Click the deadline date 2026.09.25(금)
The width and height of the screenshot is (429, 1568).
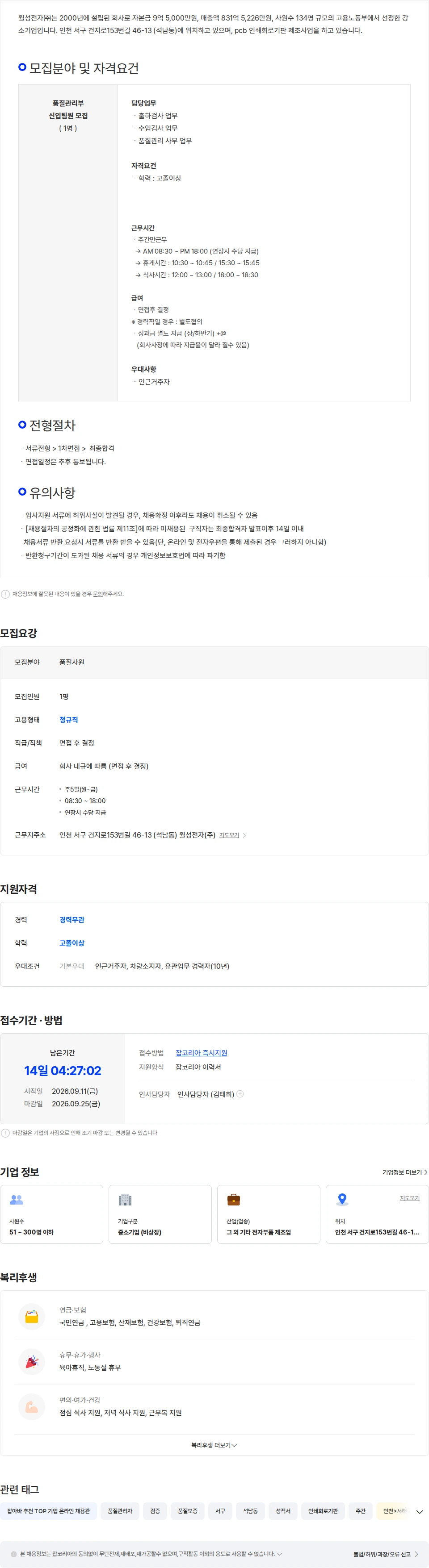[76, 1104]
